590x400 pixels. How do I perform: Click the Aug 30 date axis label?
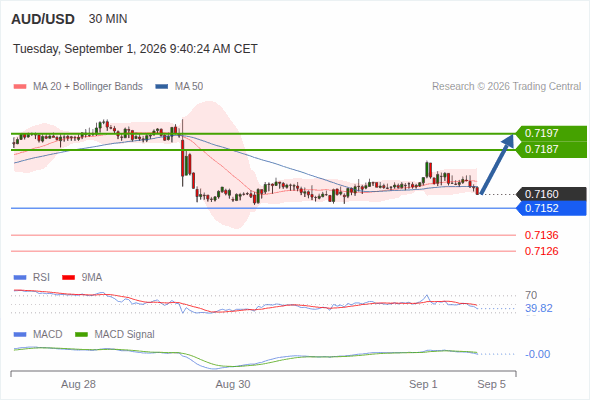tap(233, 384)
